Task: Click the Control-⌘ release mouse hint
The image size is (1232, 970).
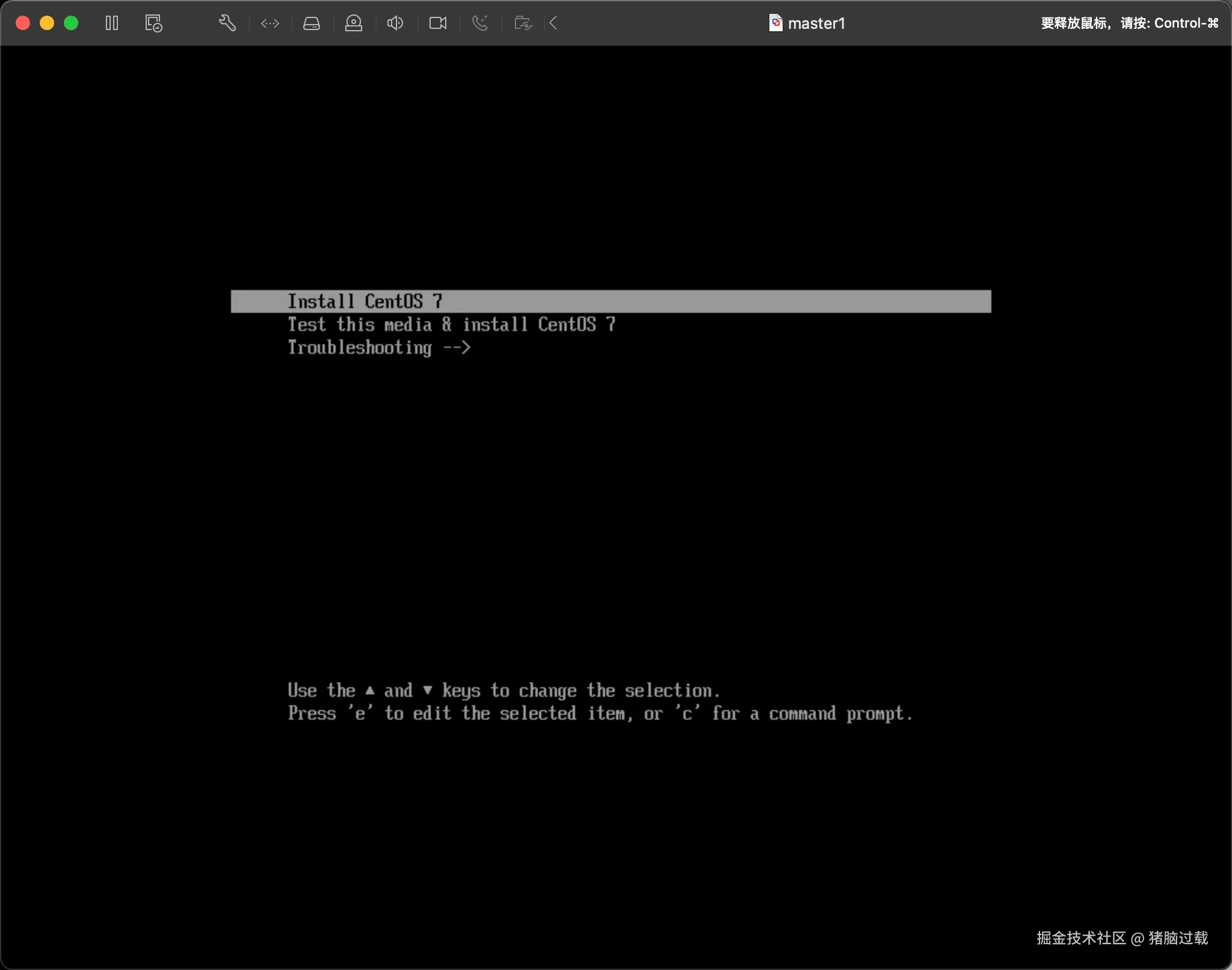Action: click(x=1129, y=23)
